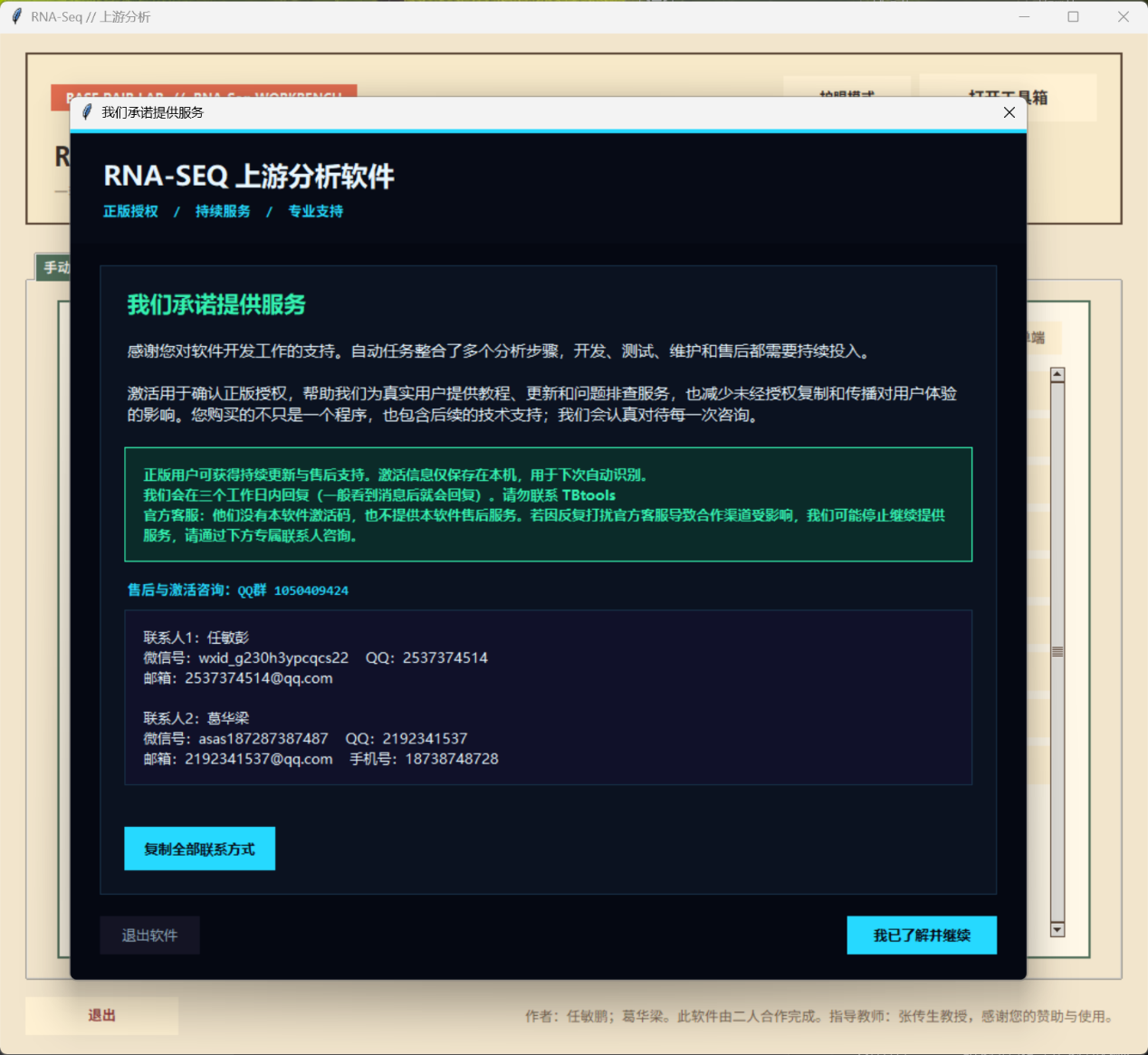
Task: Click the green 我们承诺提供服务 heading
Action: (x=216, y=304)
